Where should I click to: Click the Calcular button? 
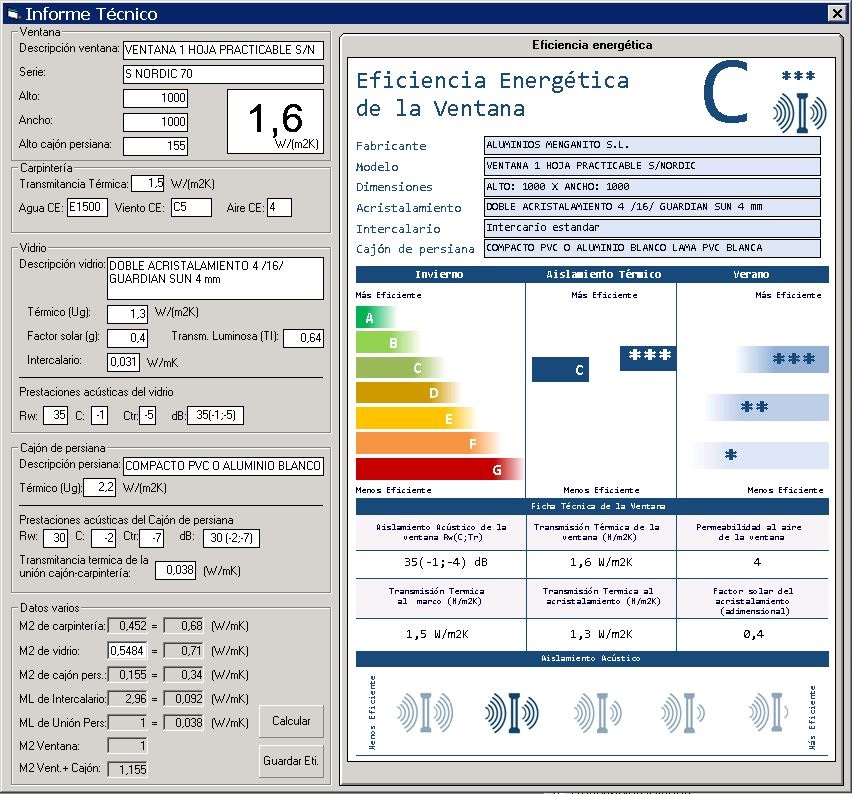pos(291,721)
